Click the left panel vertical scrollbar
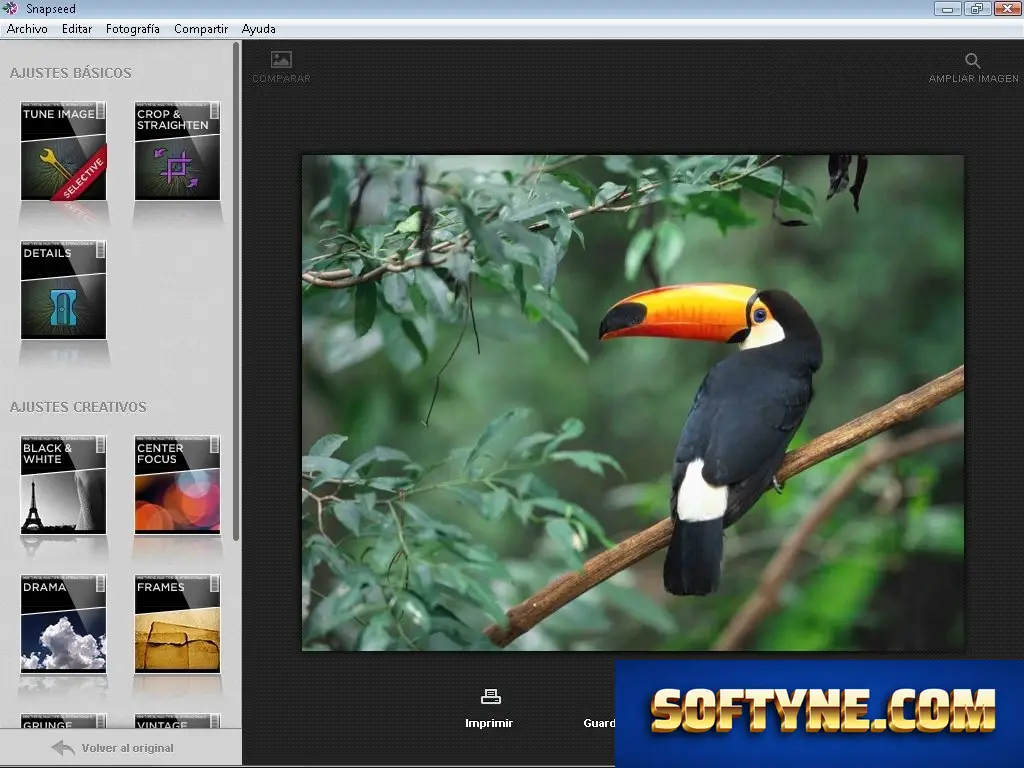1024x768 pixels. coord(236,291)
